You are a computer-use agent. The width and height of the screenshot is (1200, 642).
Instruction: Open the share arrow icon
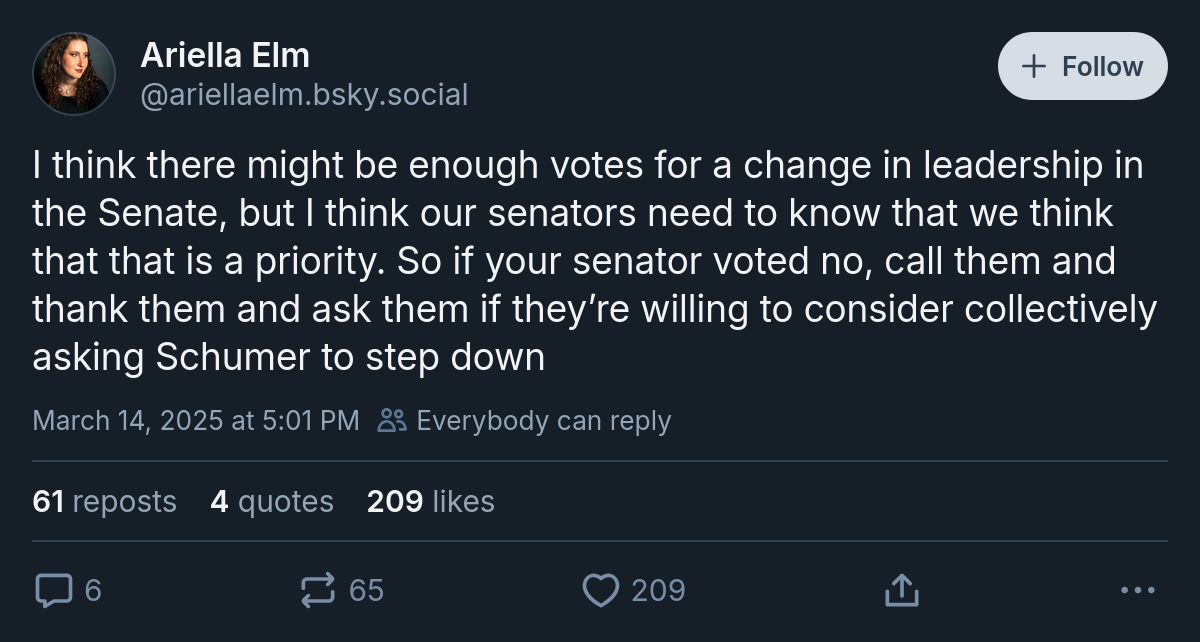pos(901,590)
